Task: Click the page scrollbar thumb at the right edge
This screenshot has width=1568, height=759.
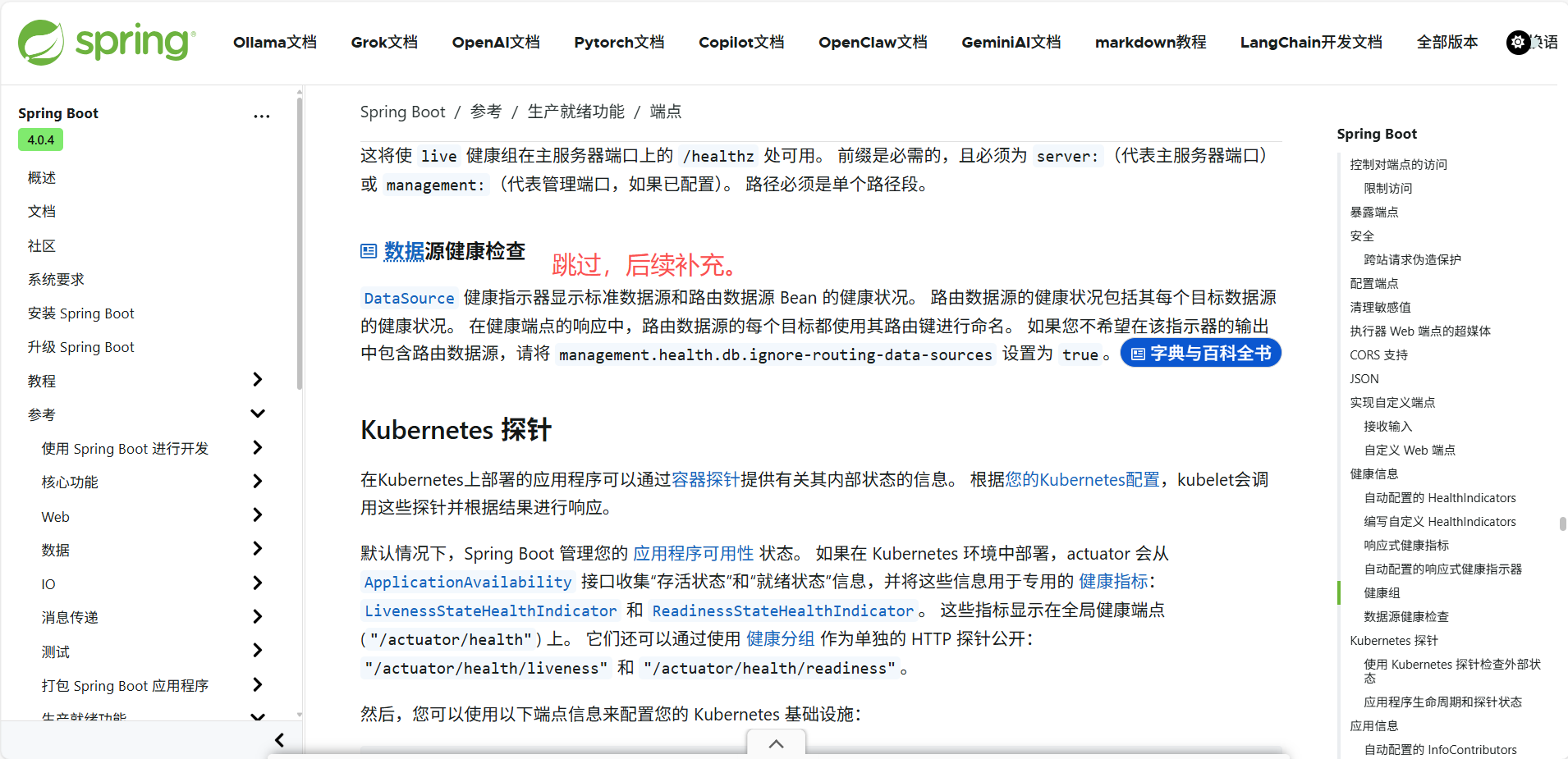Action: [x=1562, y=524]
